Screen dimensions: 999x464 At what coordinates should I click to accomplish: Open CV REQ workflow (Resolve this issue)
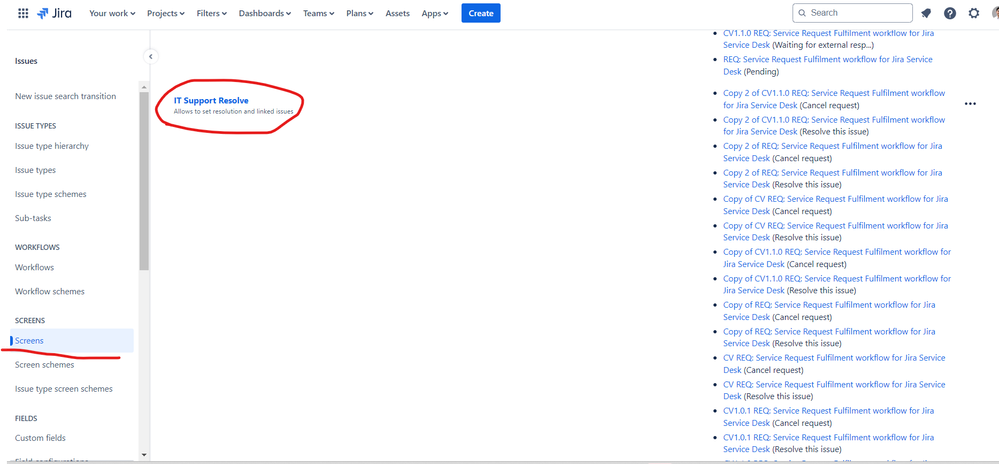pos(834,390)
